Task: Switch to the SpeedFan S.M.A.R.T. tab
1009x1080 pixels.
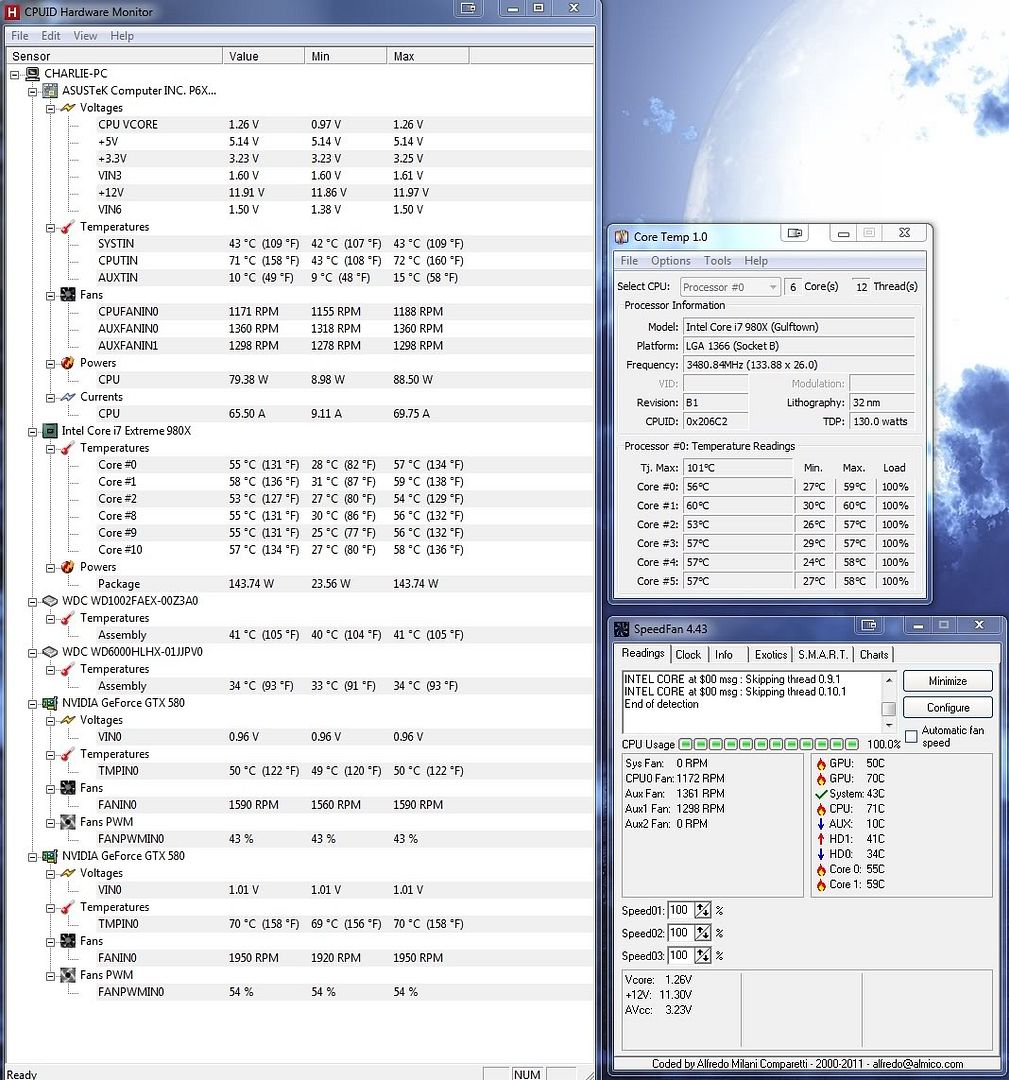Action: click(823, 655)
